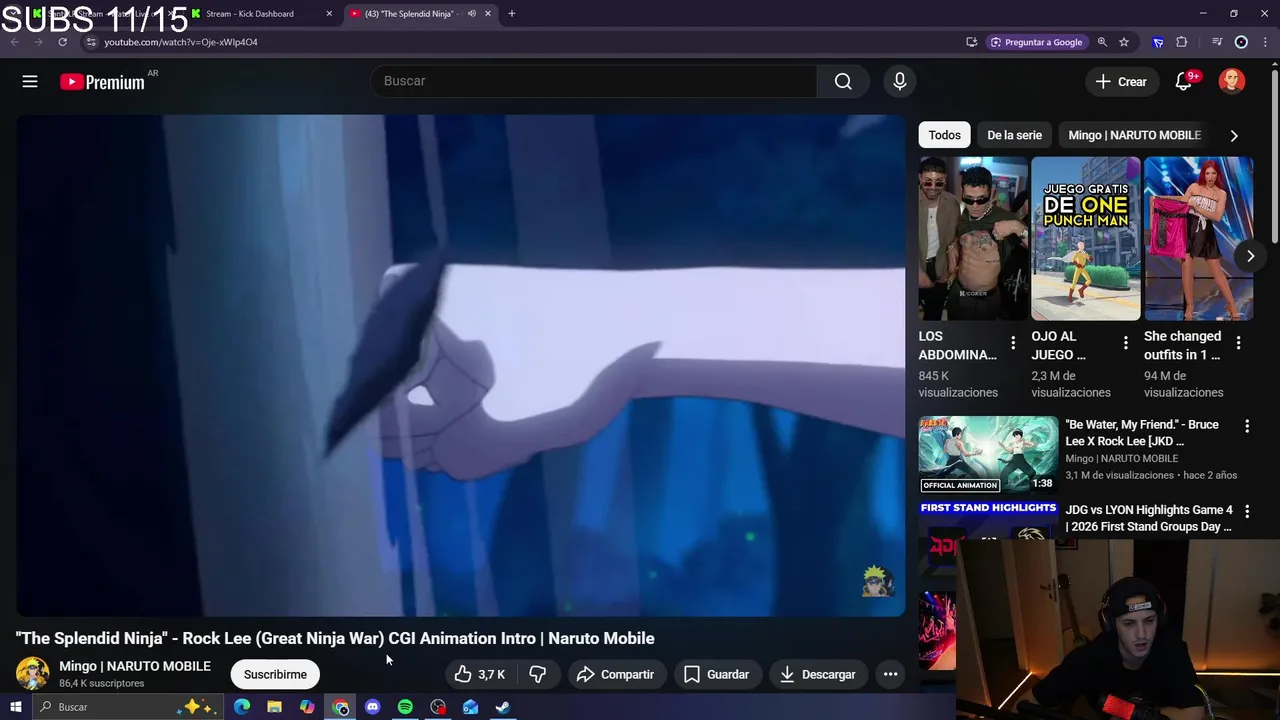Viewport: 1280px width, 720px height.
Task: Focus the YouTube Buscar search field
Action: coord(594,81)
